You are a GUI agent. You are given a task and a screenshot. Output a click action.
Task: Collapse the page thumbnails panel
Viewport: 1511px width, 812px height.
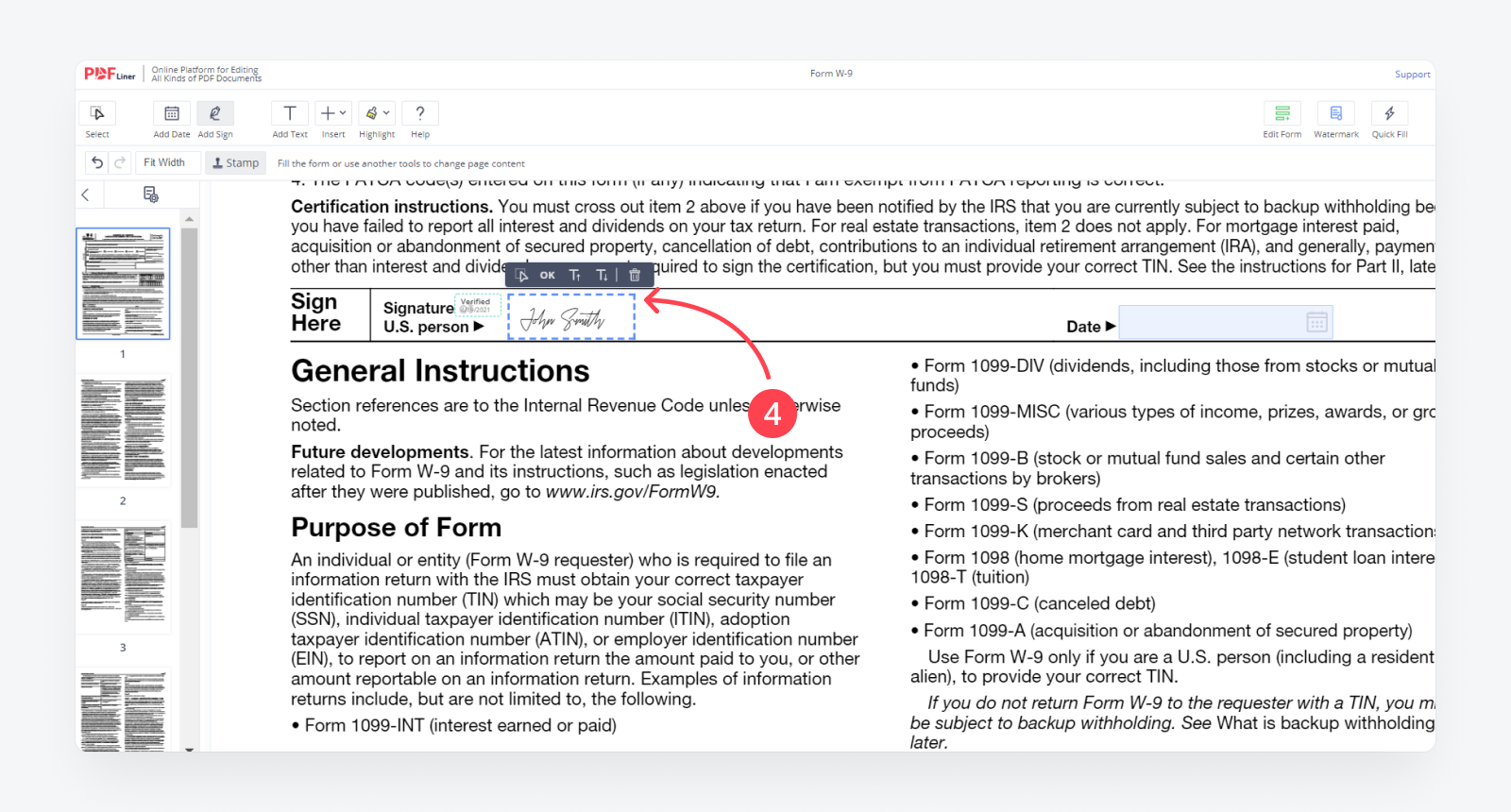click(86, 195)
